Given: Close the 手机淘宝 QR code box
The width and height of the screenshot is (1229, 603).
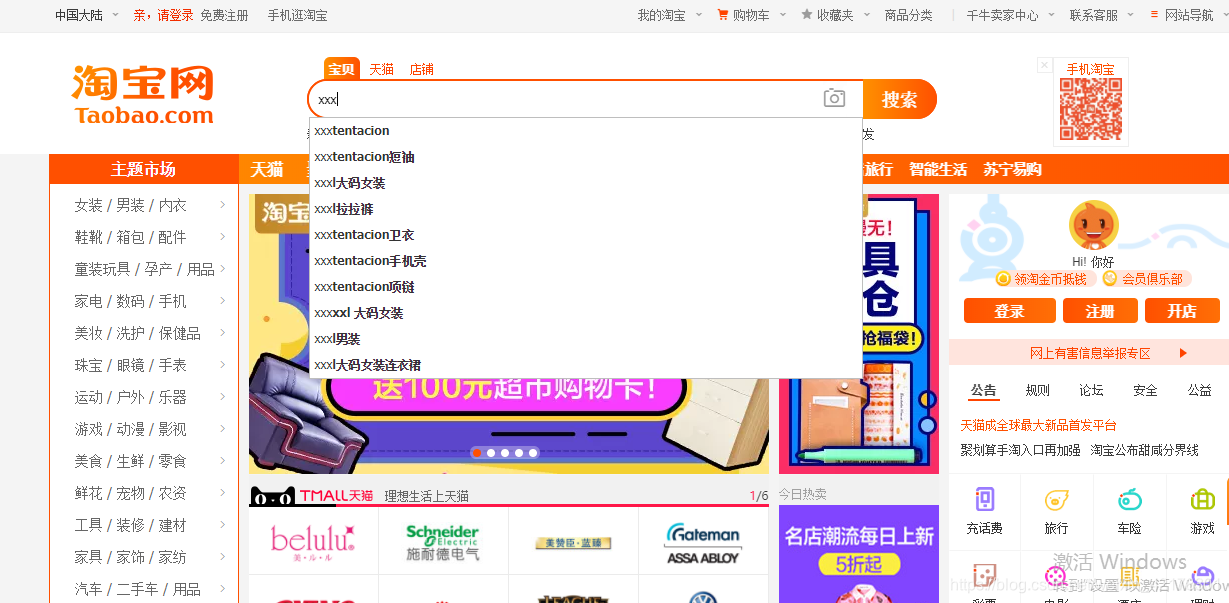Looking at the screenshot, I should click(1044, 65).
